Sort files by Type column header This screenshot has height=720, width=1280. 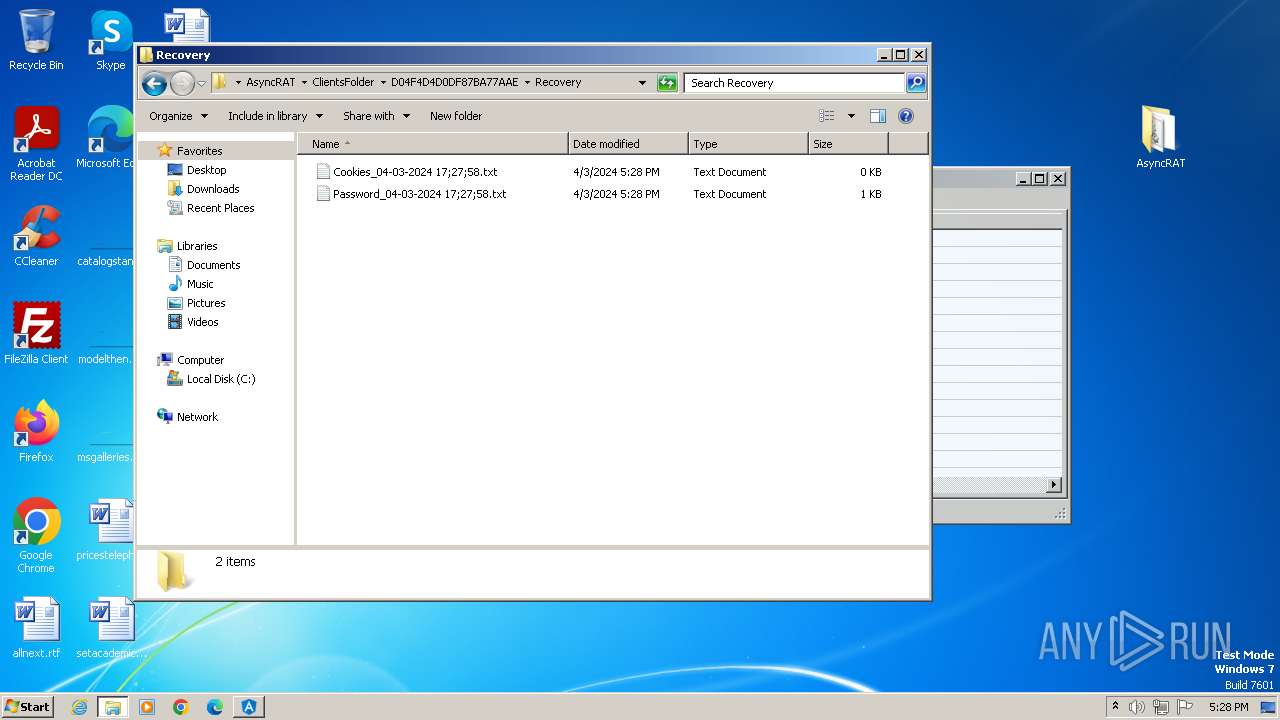coord(748,144)
